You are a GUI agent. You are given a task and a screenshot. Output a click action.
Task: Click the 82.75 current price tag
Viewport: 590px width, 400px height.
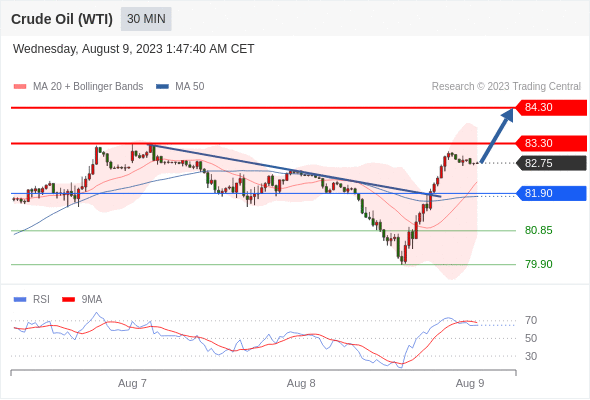(x=551, y=163)
